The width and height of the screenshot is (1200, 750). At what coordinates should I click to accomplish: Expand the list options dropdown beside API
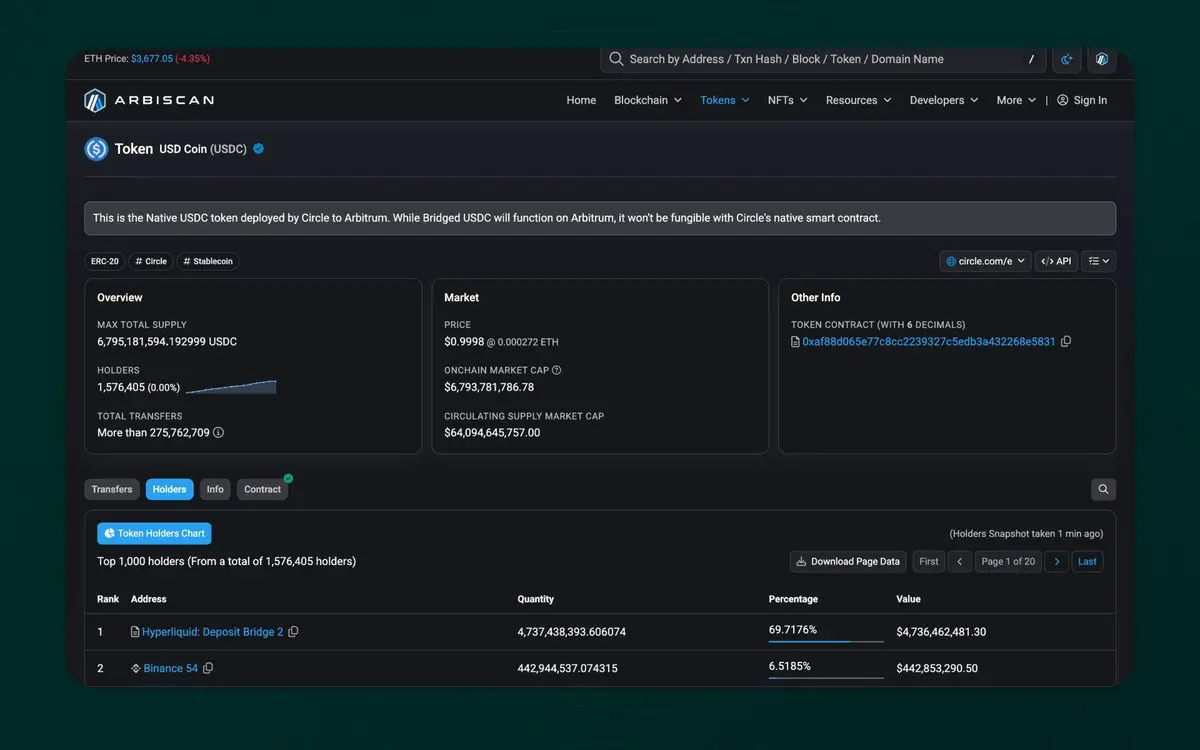coord(1099,261)
